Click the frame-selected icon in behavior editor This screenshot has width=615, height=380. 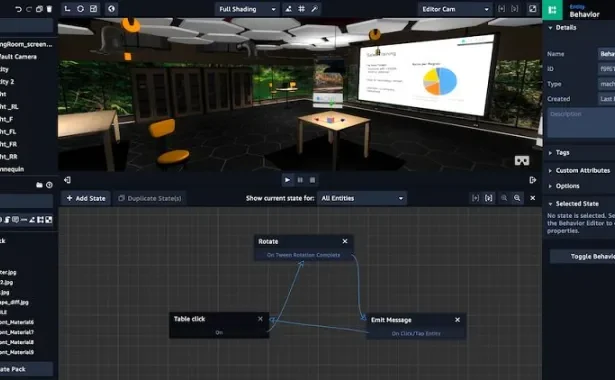(x=488, y=198)
